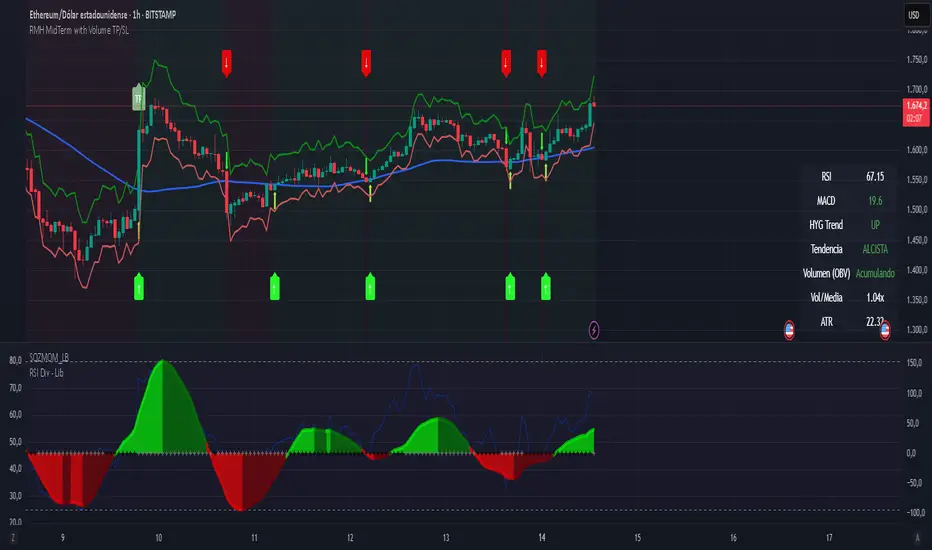
Task: Click the -100,0 momentum scale label
Action: (x=914, y=513)
